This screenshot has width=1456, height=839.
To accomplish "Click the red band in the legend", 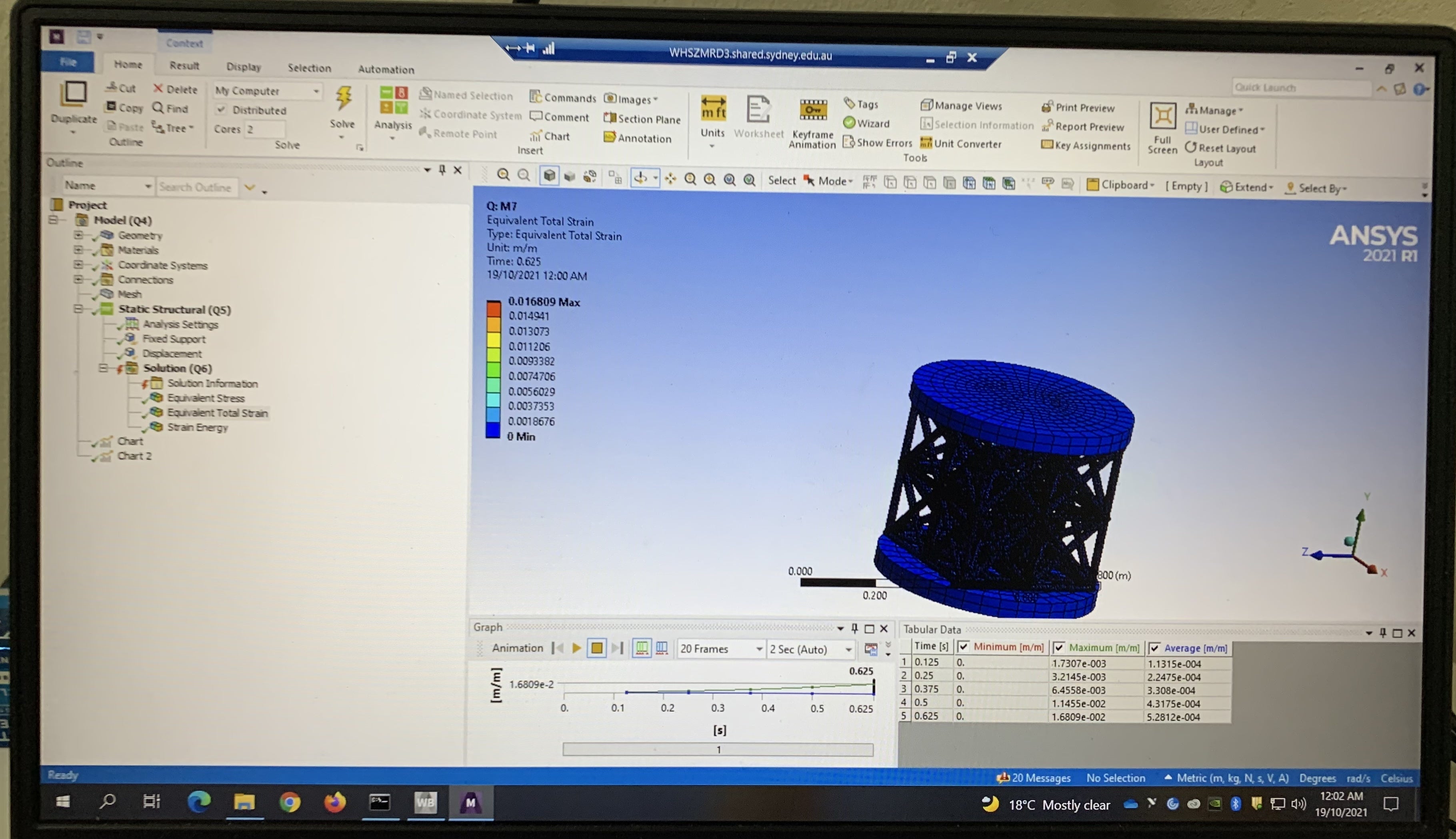I will [493, 309].
